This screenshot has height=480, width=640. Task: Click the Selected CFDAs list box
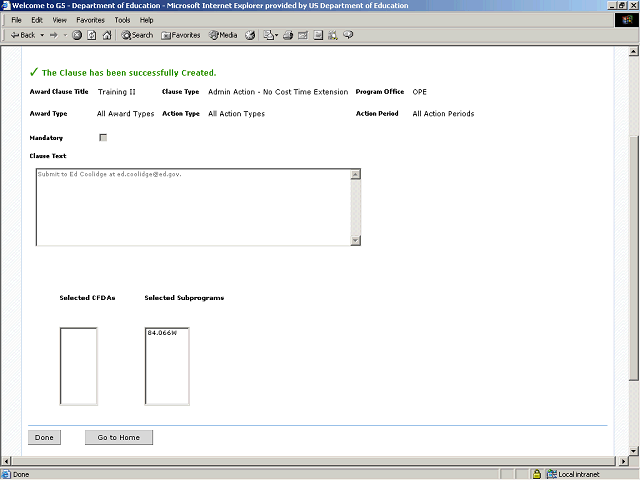point(78,366)
